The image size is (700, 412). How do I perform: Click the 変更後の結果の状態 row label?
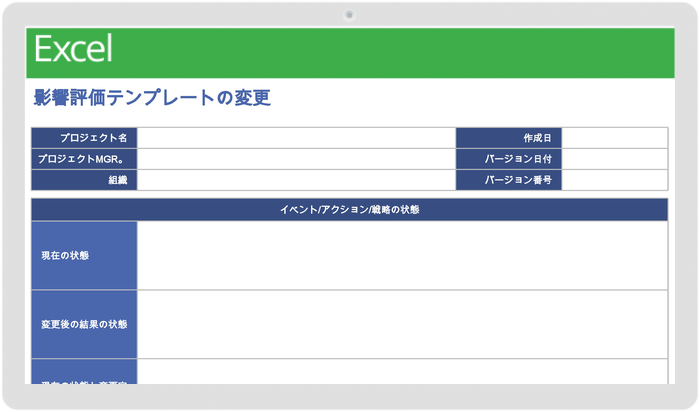click(x=84, y=324)
